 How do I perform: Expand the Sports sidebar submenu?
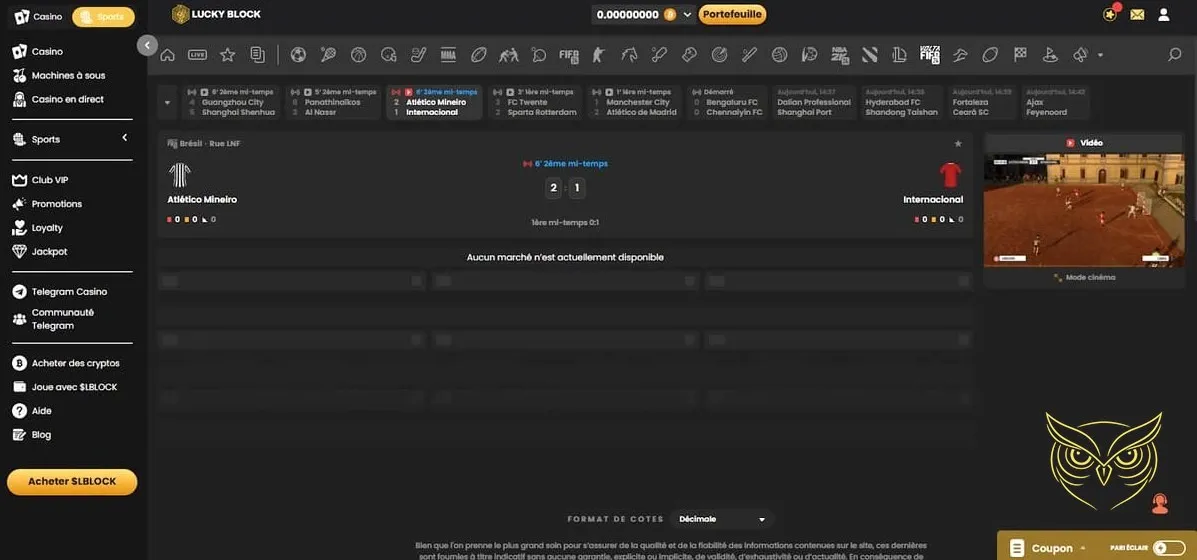(x=124, y=138)
